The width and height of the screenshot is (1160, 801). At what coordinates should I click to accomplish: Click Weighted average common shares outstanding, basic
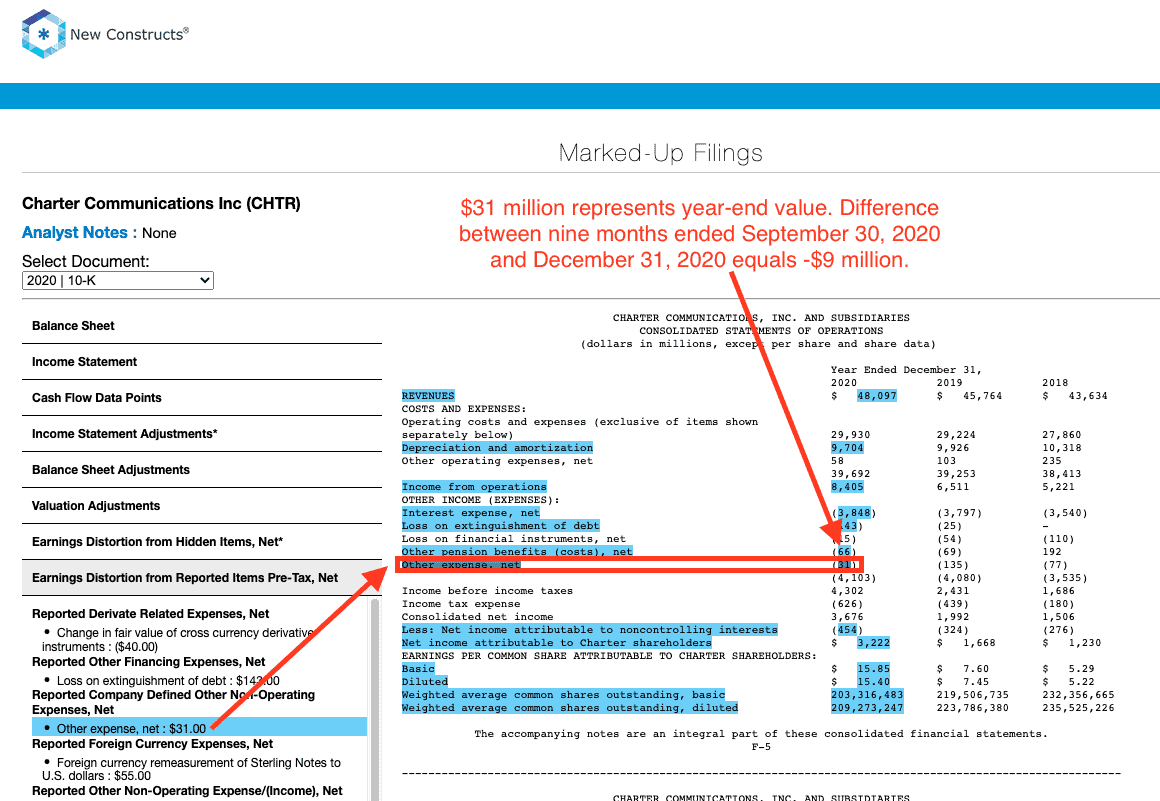point(564,694)
